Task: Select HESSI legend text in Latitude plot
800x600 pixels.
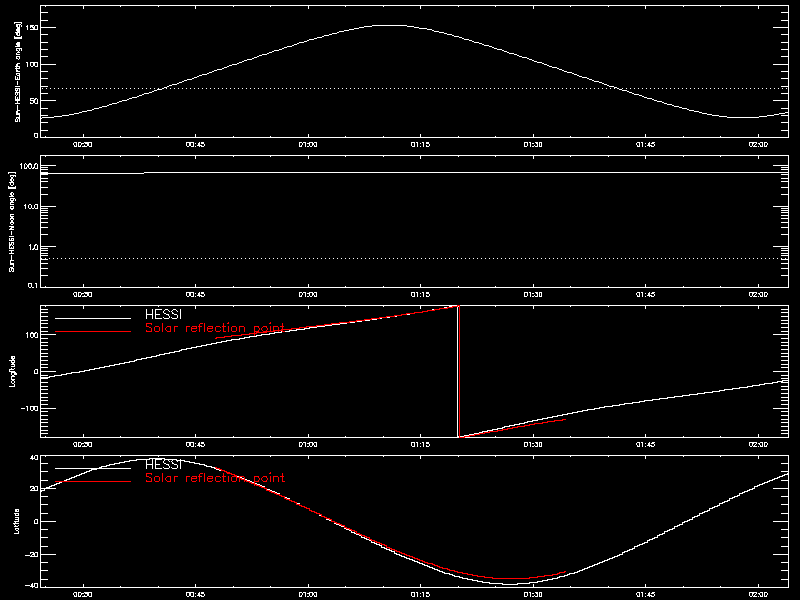Action: (163, 464)
